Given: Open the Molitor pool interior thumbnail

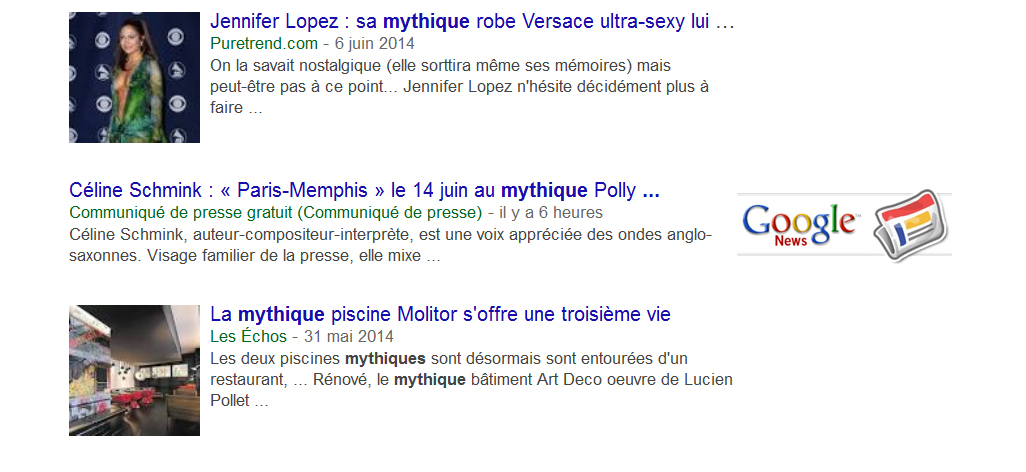Looking at the screenshot, I should pyautogui.click(x=134, y=370).
